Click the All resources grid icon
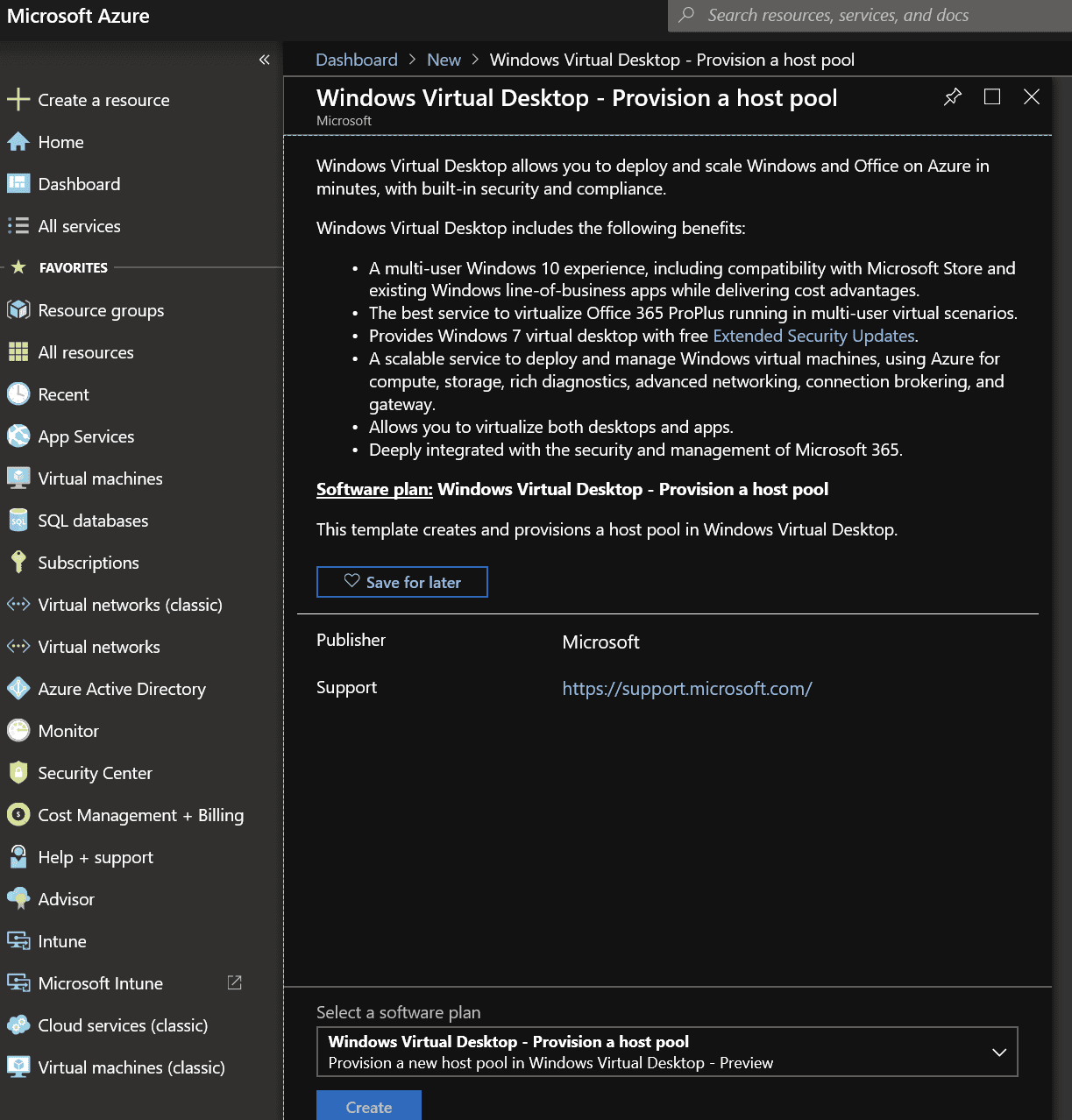1072x1120 pixels. pos(18,351)
